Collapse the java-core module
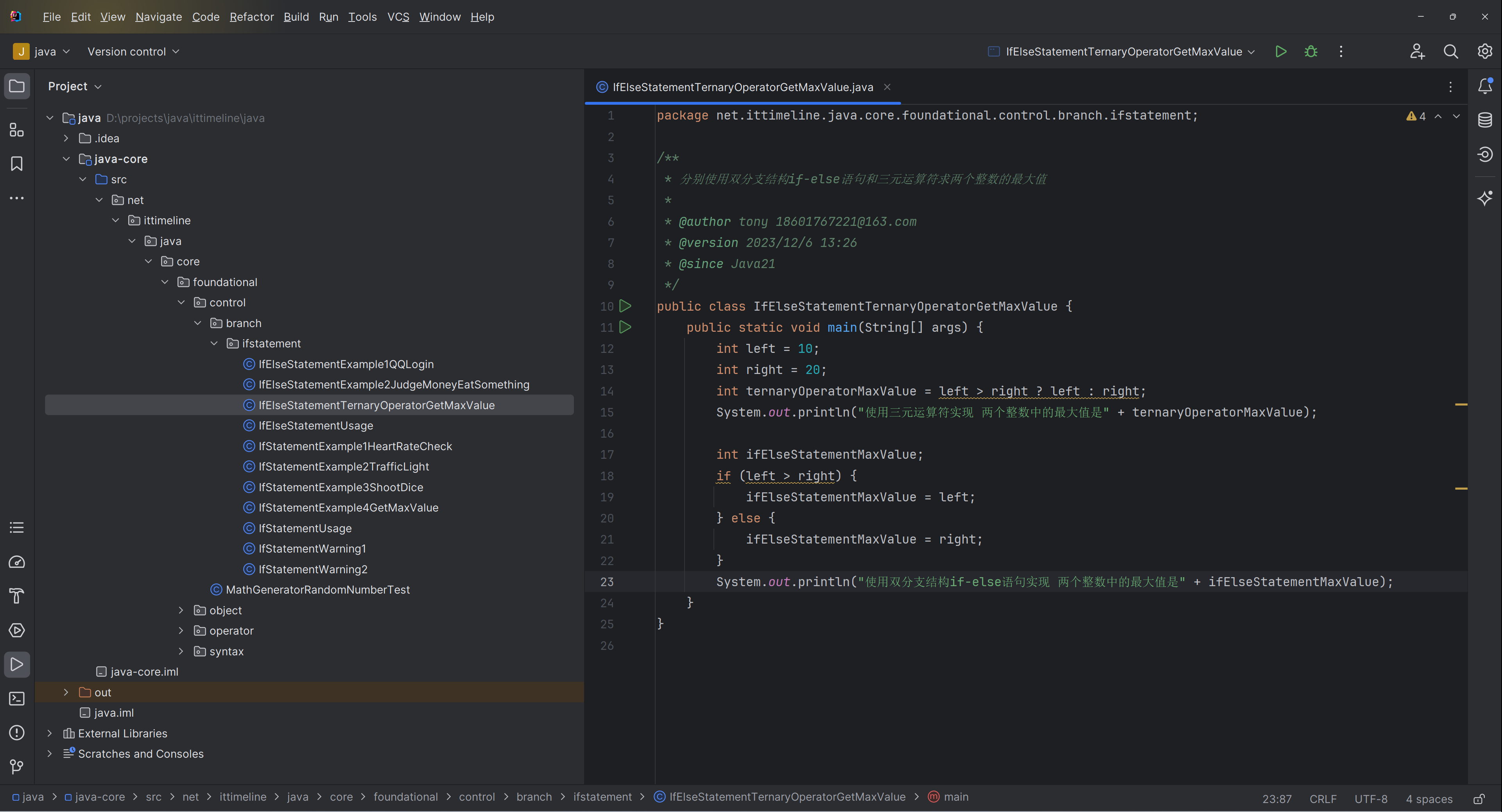The image size is (1502, 812). (x=66, y=159)
